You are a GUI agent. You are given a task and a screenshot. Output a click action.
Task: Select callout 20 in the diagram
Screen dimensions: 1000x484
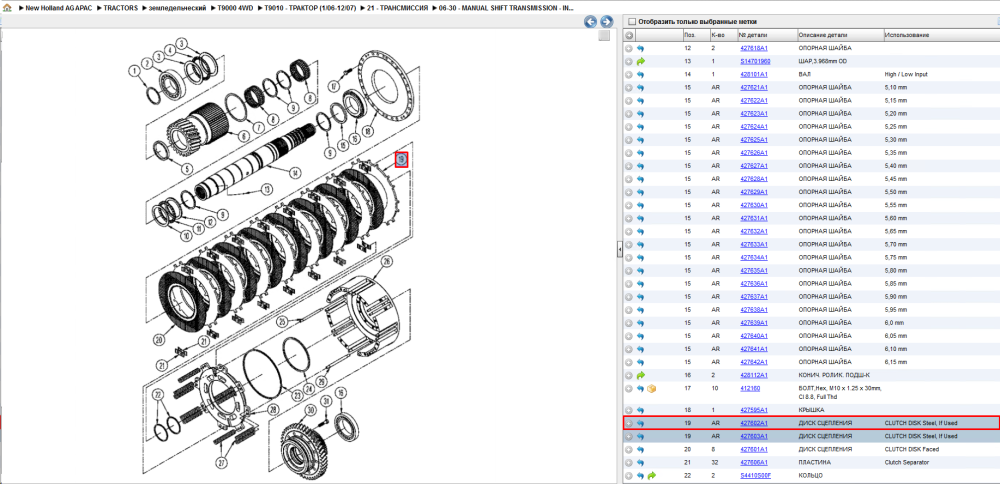(x=159, y=339)
